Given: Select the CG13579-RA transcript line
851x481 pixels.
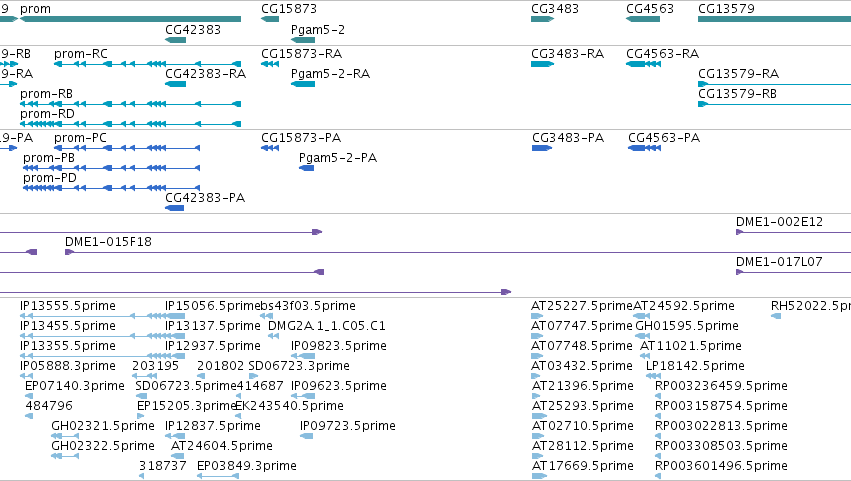Looking at the screenshot, I should click(x=774, y=84).
